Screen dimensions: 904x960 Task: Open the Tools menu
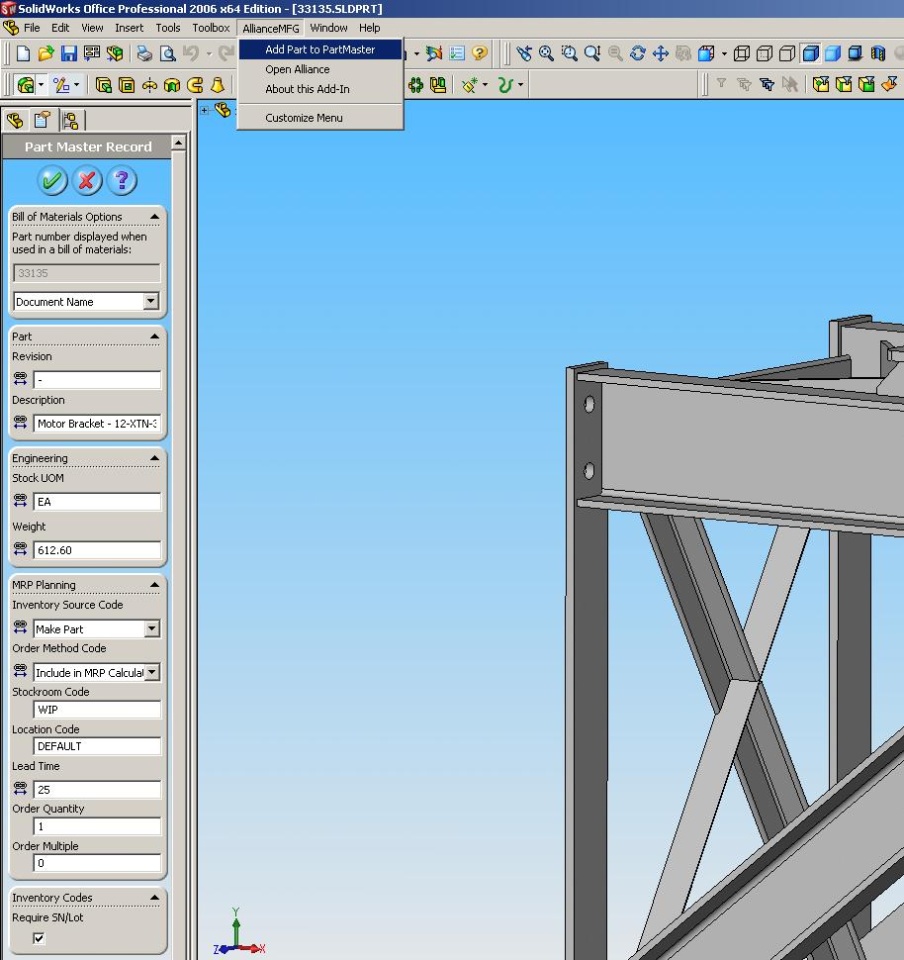tap(168, 28)
